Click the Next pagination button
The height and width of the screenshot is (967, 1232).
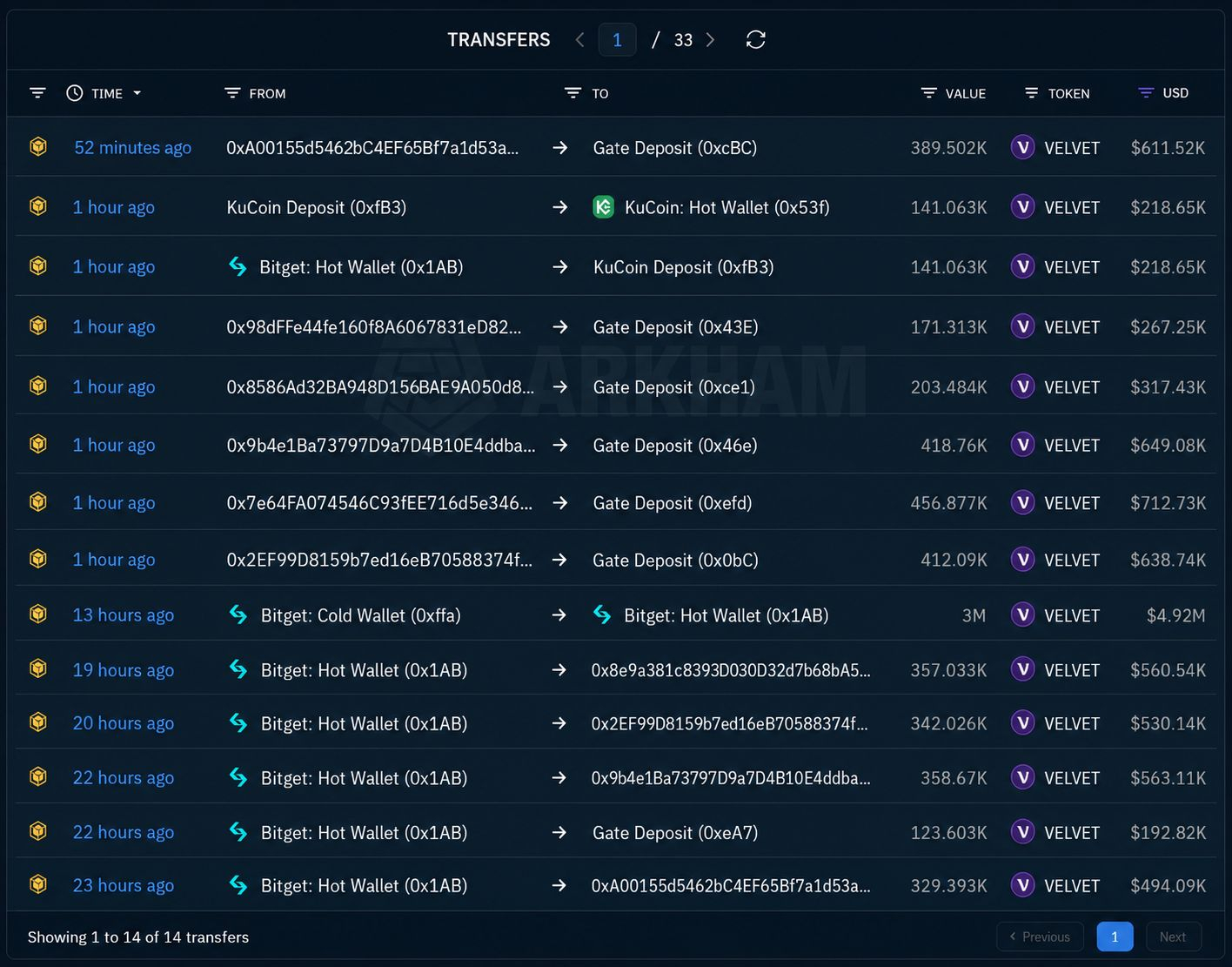click(1173, 937)
